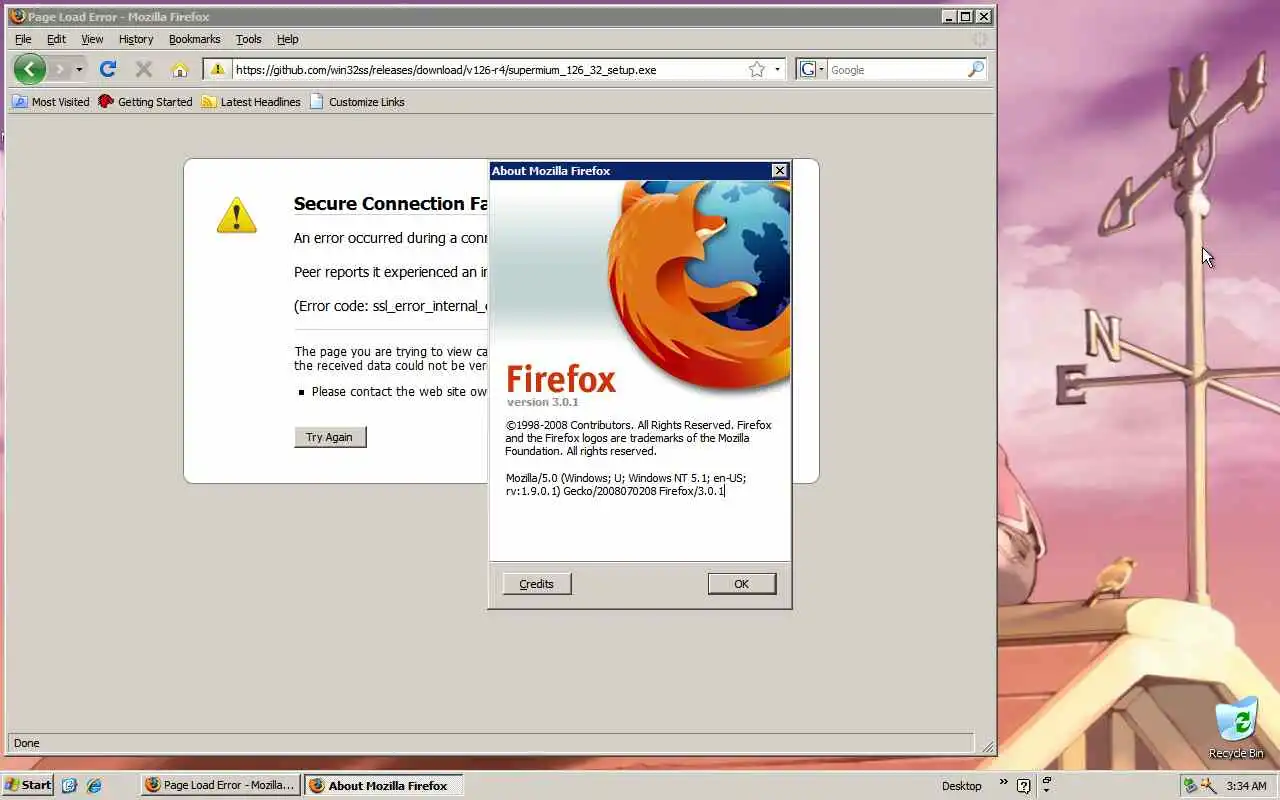Image resolution: width=1280 pixels, height=800 pixels.
Task: Maximize the Firefox browser window
Action: coord(965,16)
